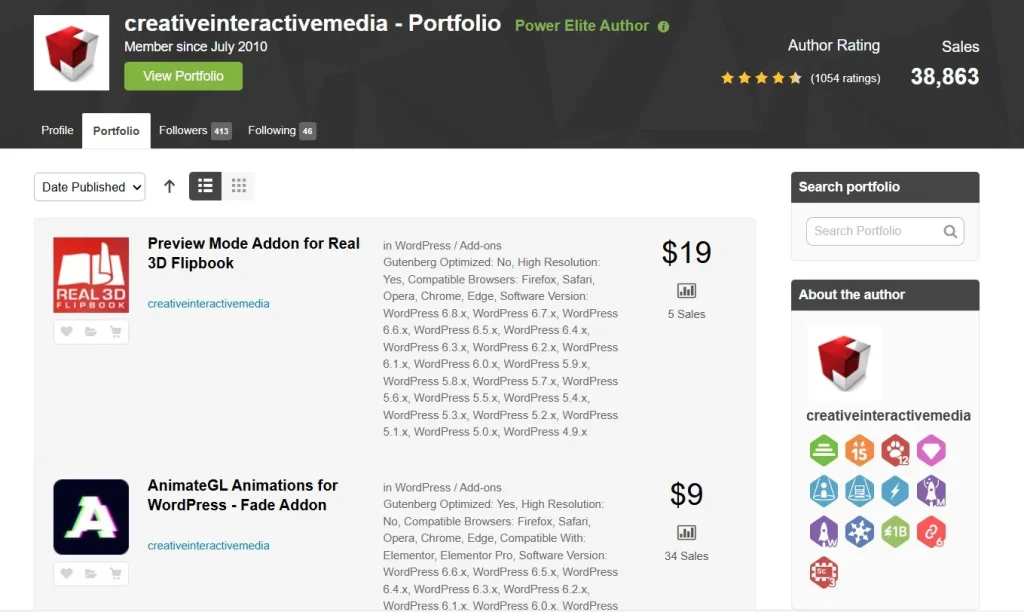Toggle the sort direction arrow
Screen dimensions: 1024x612
point(170,186)
